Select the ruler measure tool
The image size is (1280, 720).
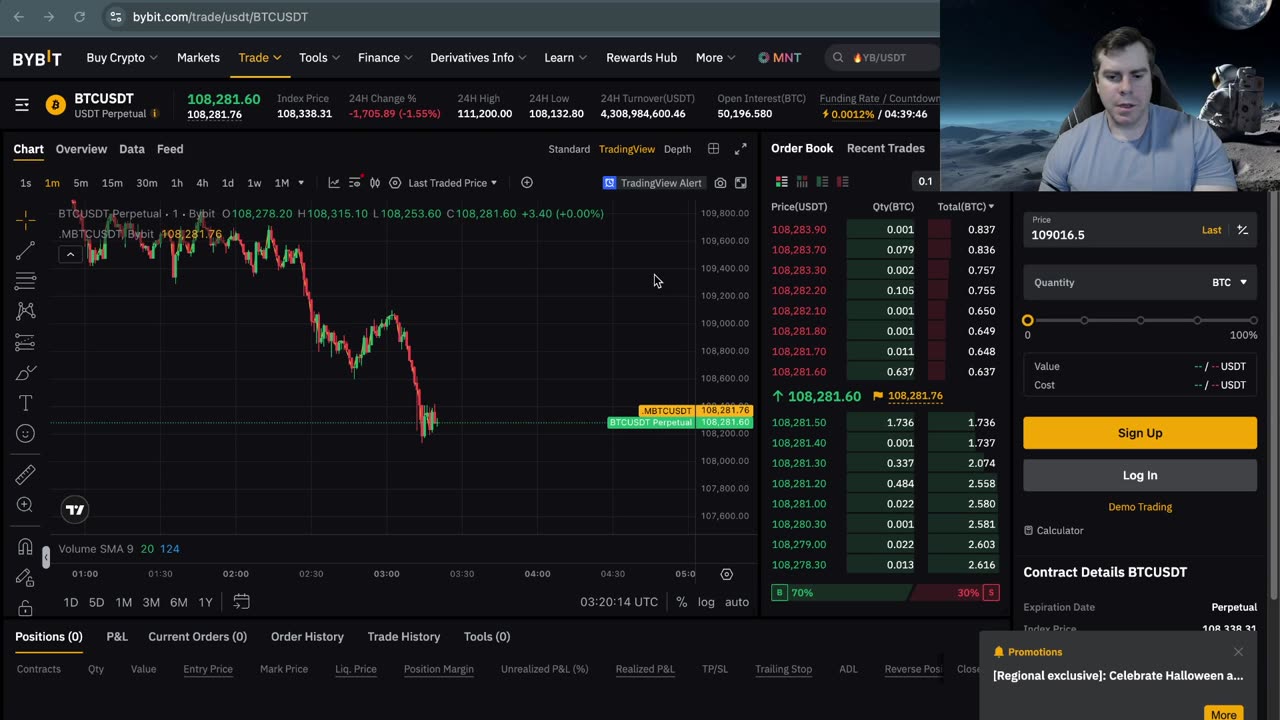26,474
